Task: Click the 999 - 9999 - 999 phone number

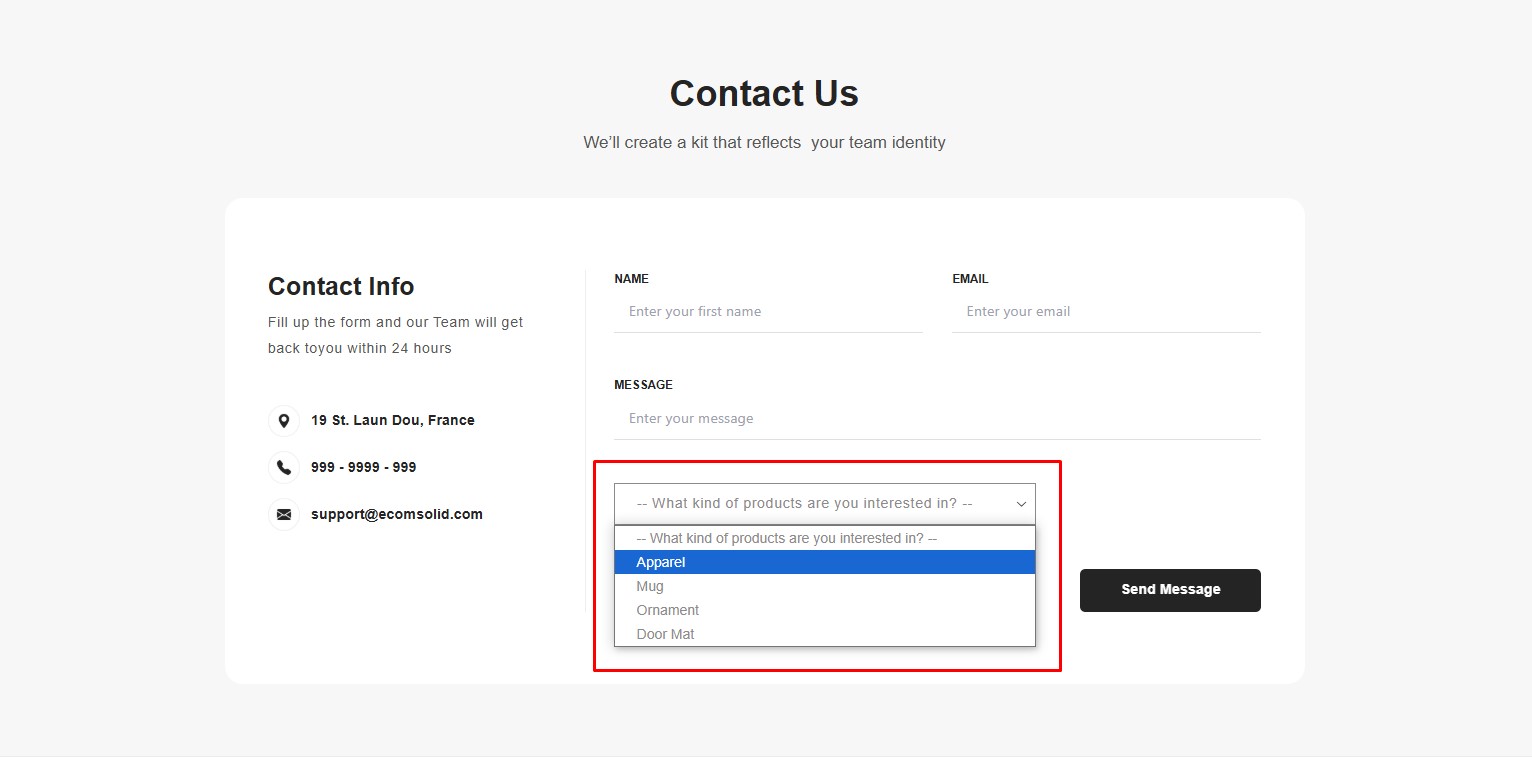Action: [x=363, y=467]
